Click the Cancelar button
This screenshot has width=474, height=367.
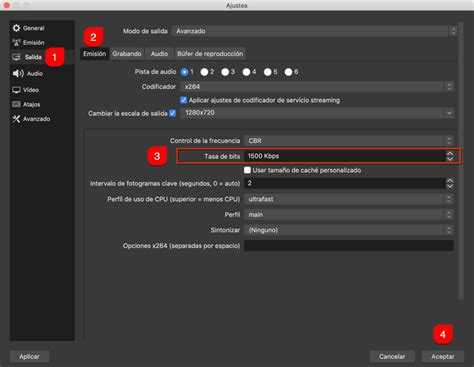(x=392, y=356)
